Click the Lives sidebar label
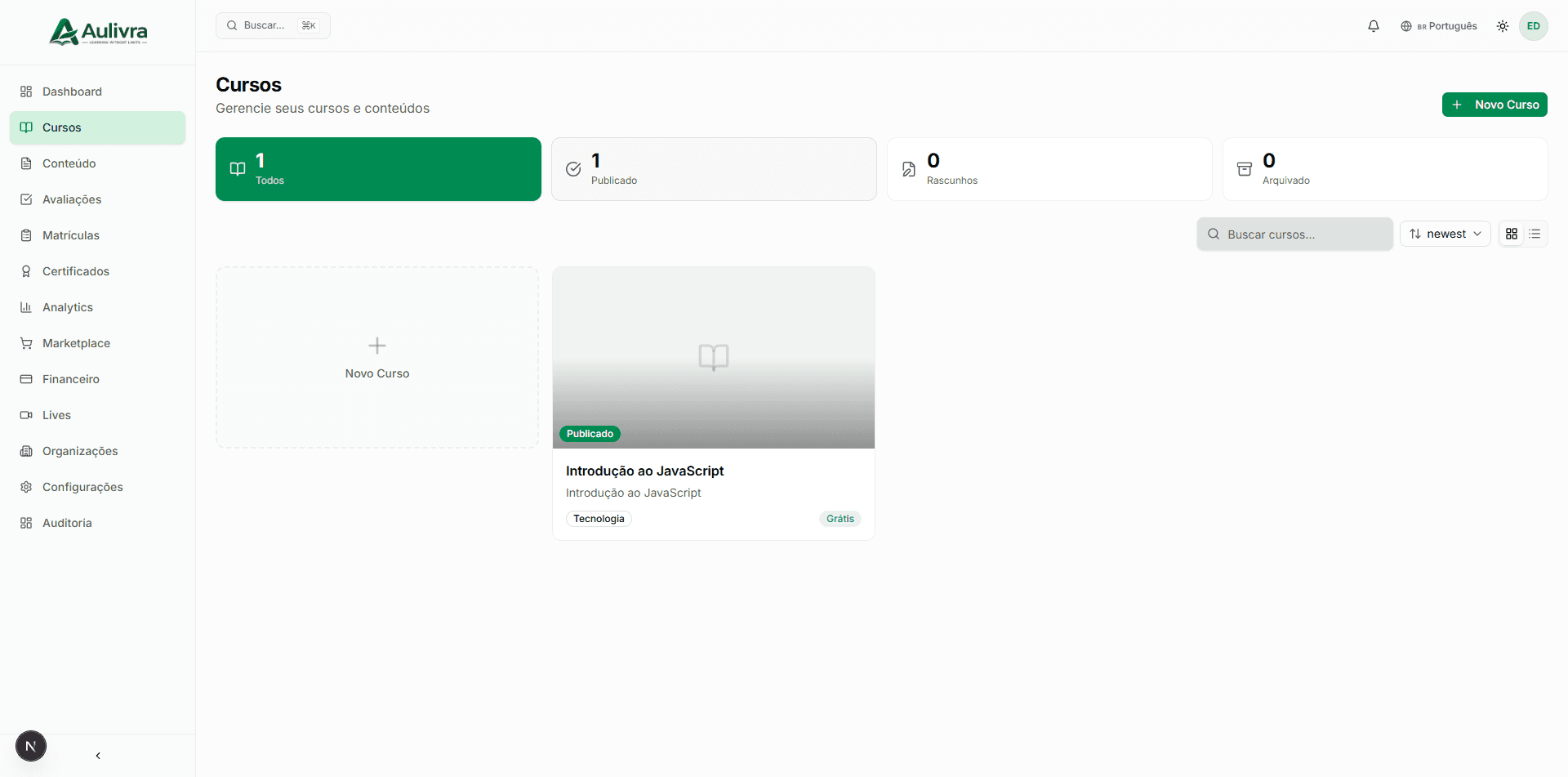The height and width of the screenshot is (777, 1568). 56,415
